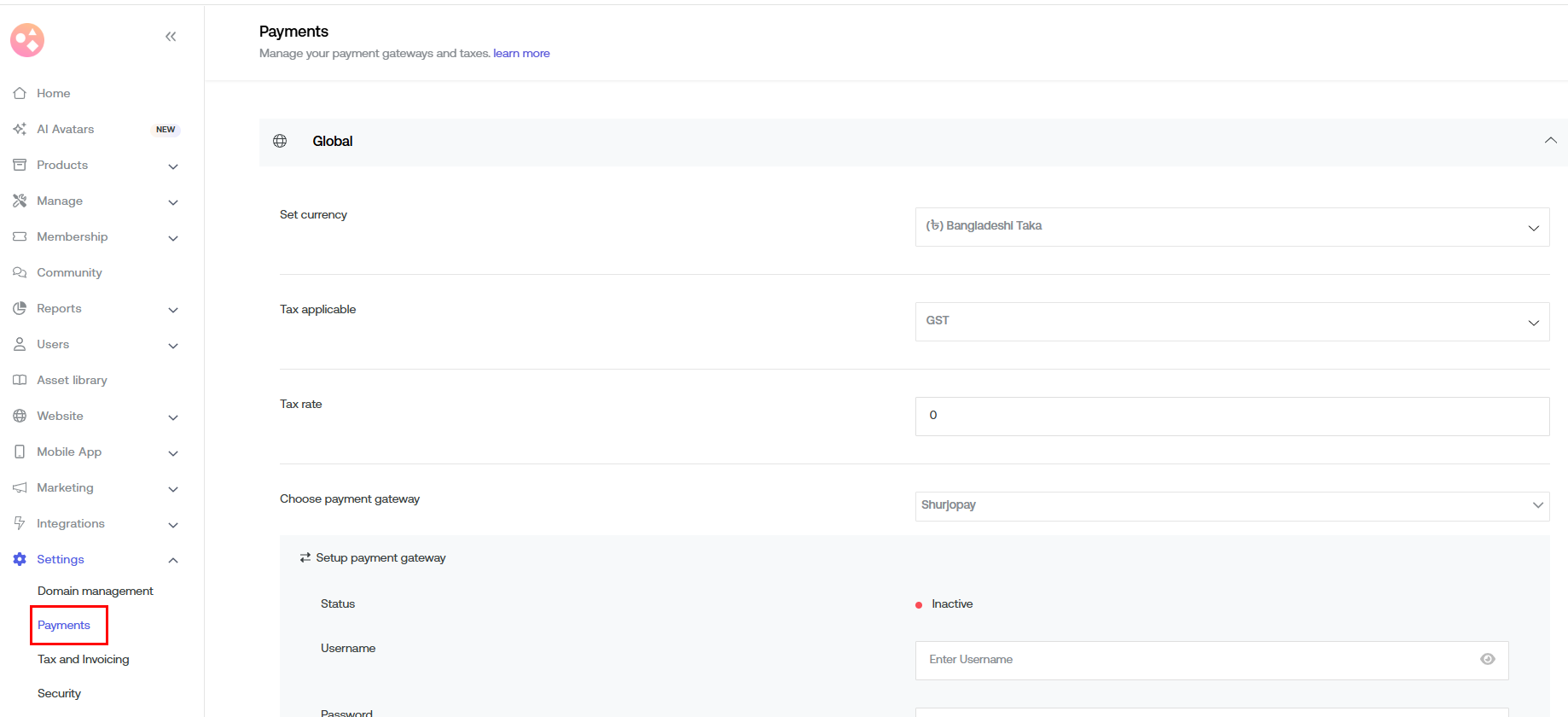Open the Choose payment gateway dropdown
1568x717 pixels.
click(1232, 505)
